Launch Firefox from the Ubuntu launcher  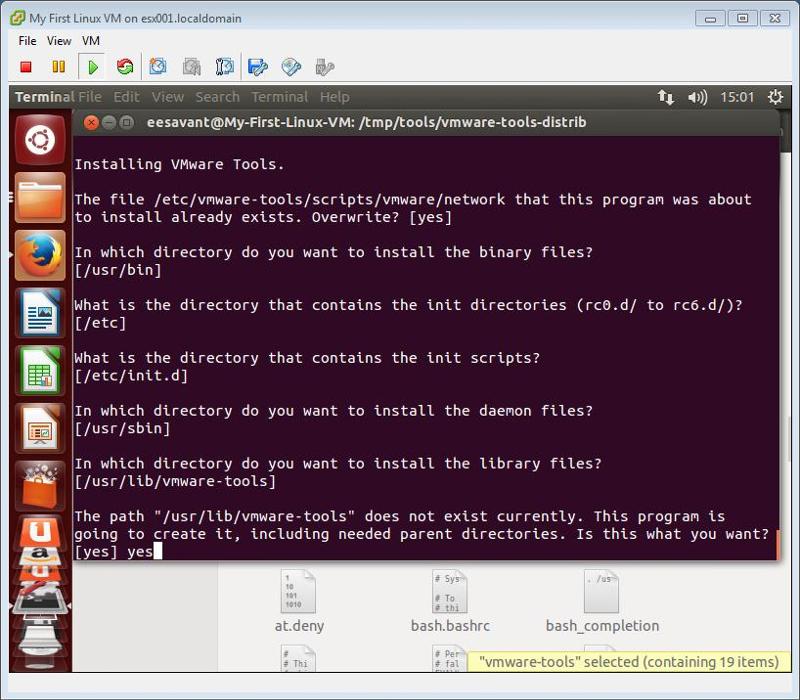click(x=40, y=255)
